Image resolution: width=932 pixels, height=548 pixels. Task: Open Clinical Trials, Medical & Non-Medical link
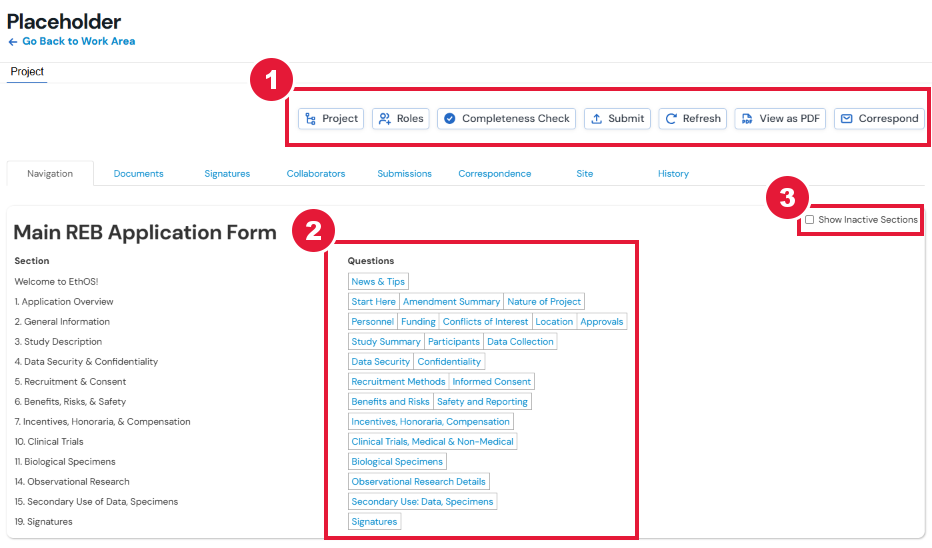432,442
